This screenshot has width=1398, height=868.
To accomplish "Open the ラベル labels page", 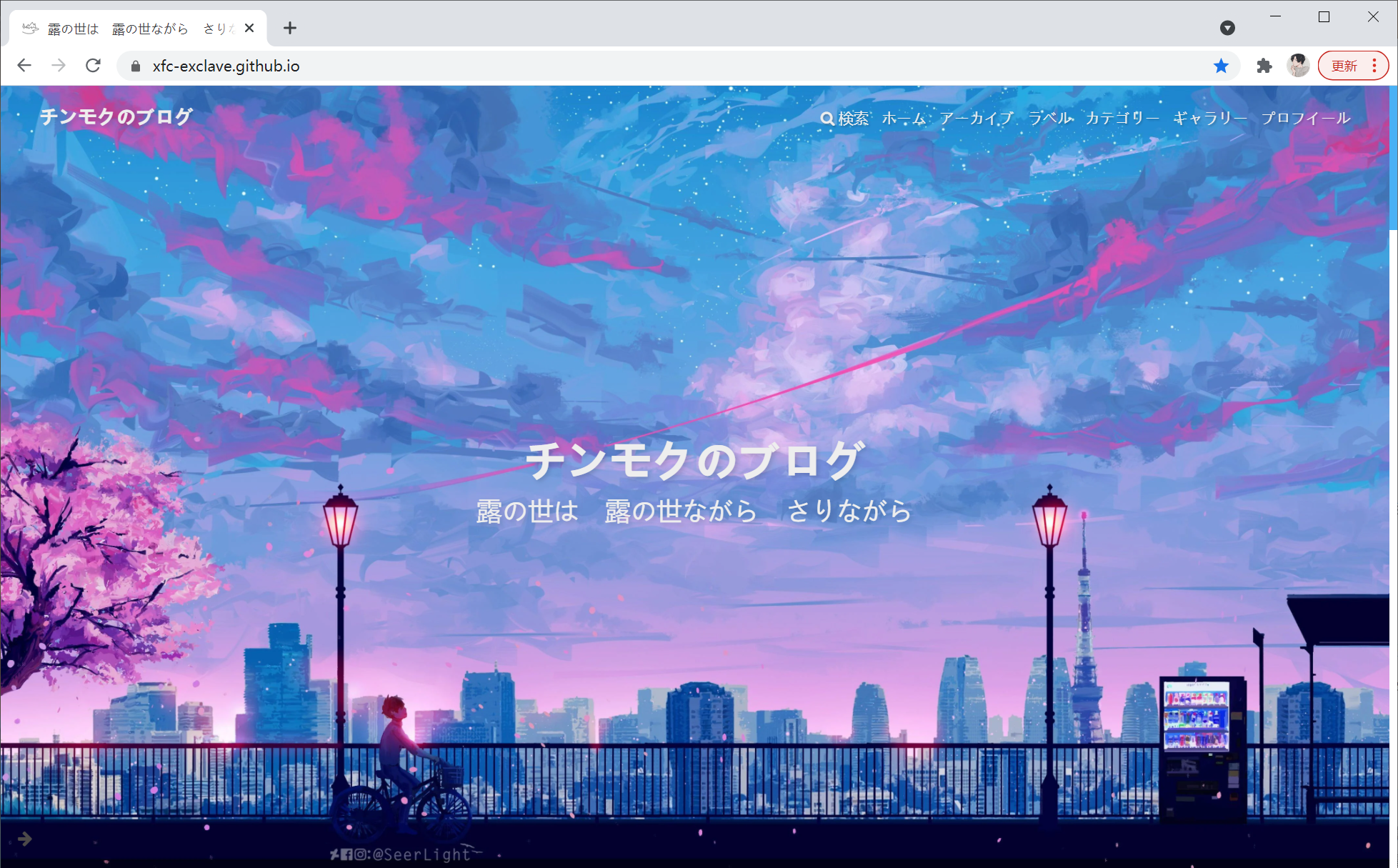I will [x=1050, y=118].
